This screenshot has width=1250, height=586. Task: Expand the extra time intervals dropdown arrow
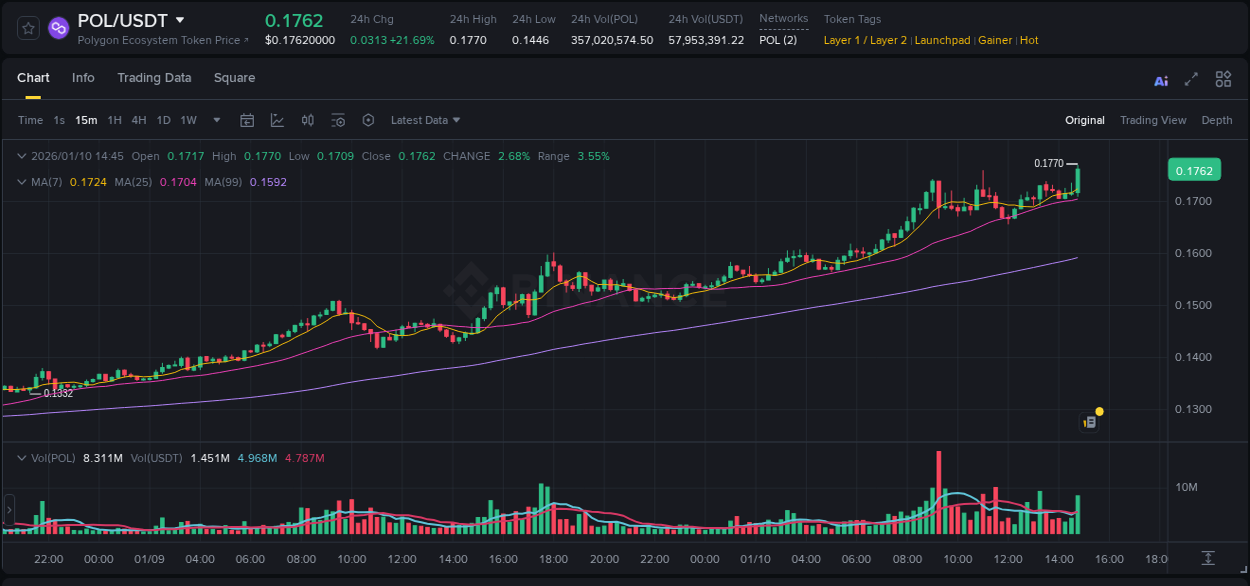tap(216, 120)
